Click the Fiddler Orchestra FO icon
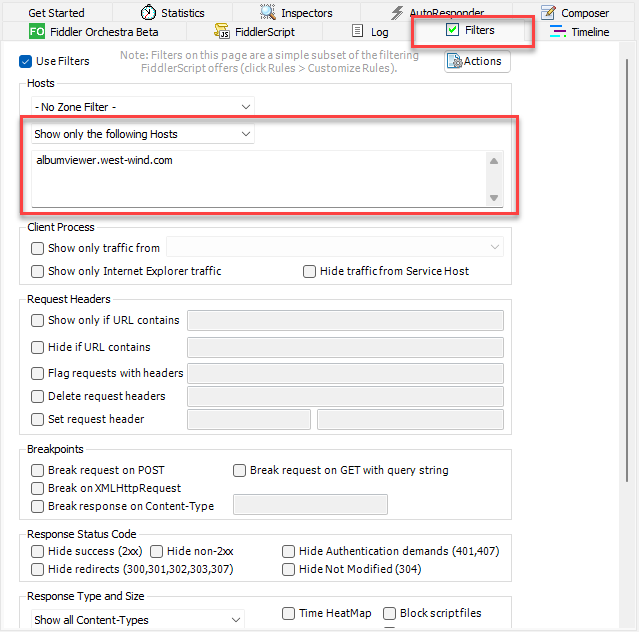 tap(37, 31)
